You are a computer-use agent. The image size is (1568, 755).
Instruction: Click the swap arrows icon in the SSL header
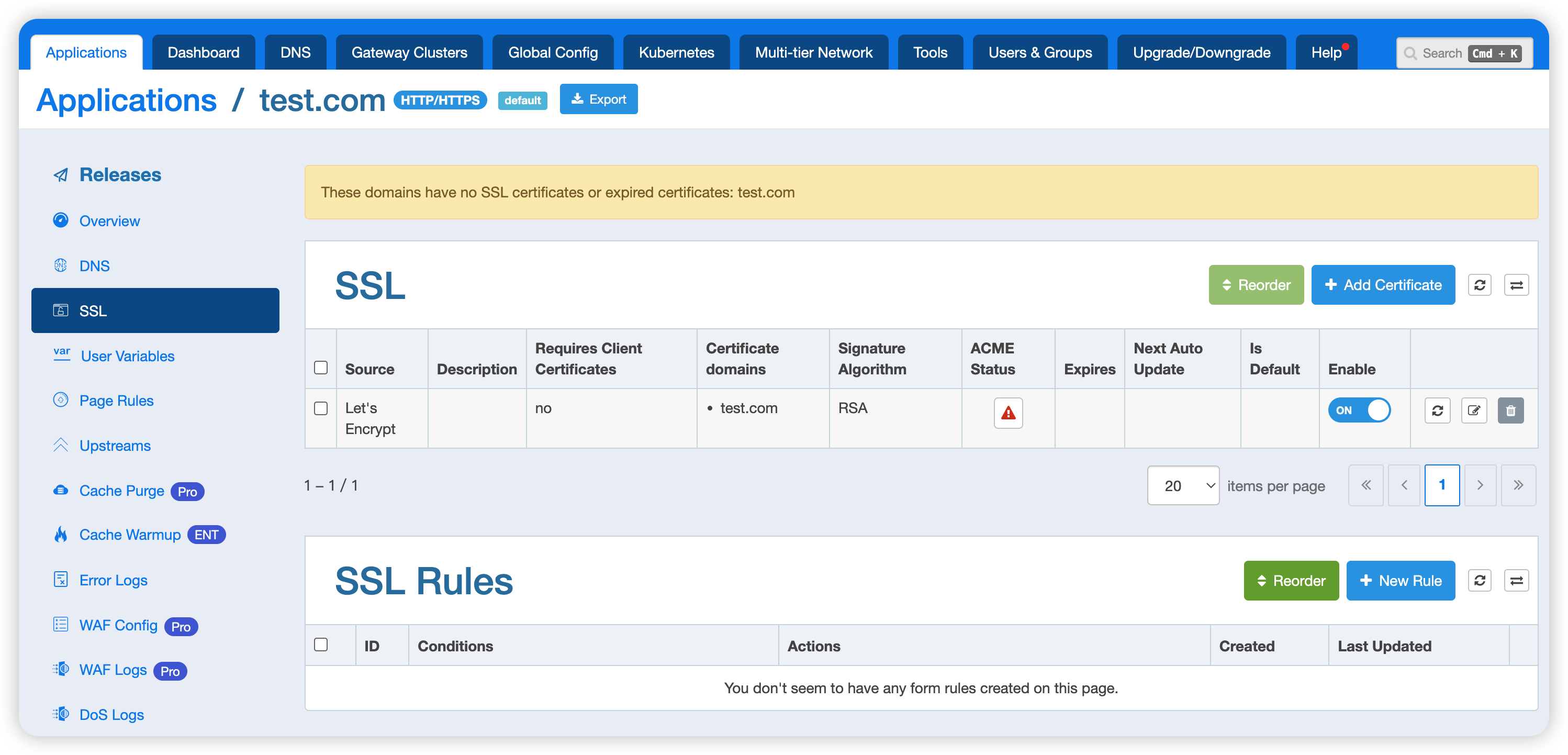coord(1516,285)
